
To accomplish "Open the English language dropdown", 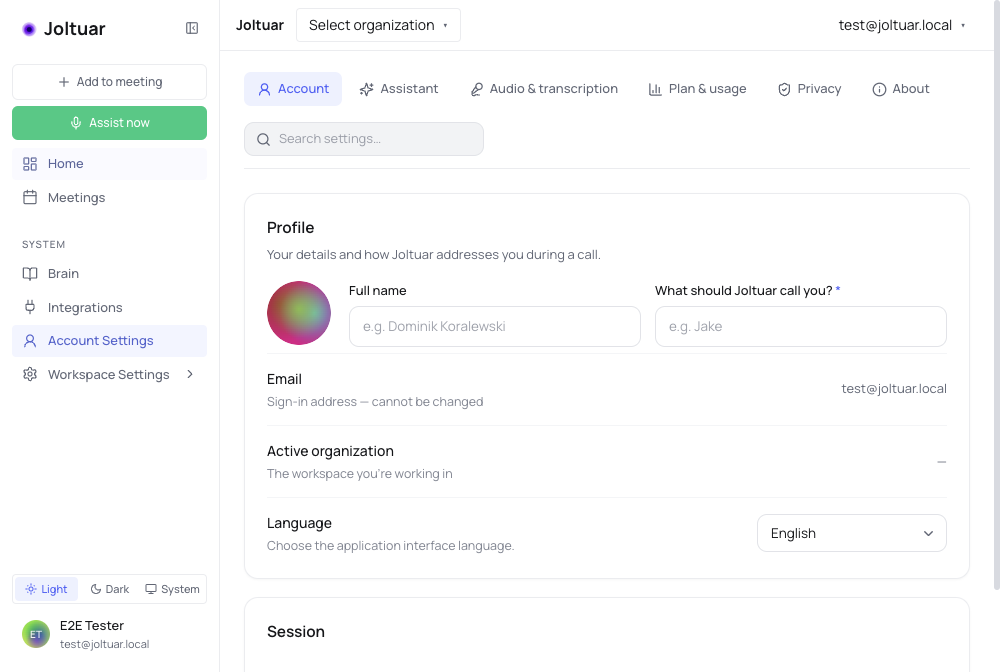I will click(851, 533).
